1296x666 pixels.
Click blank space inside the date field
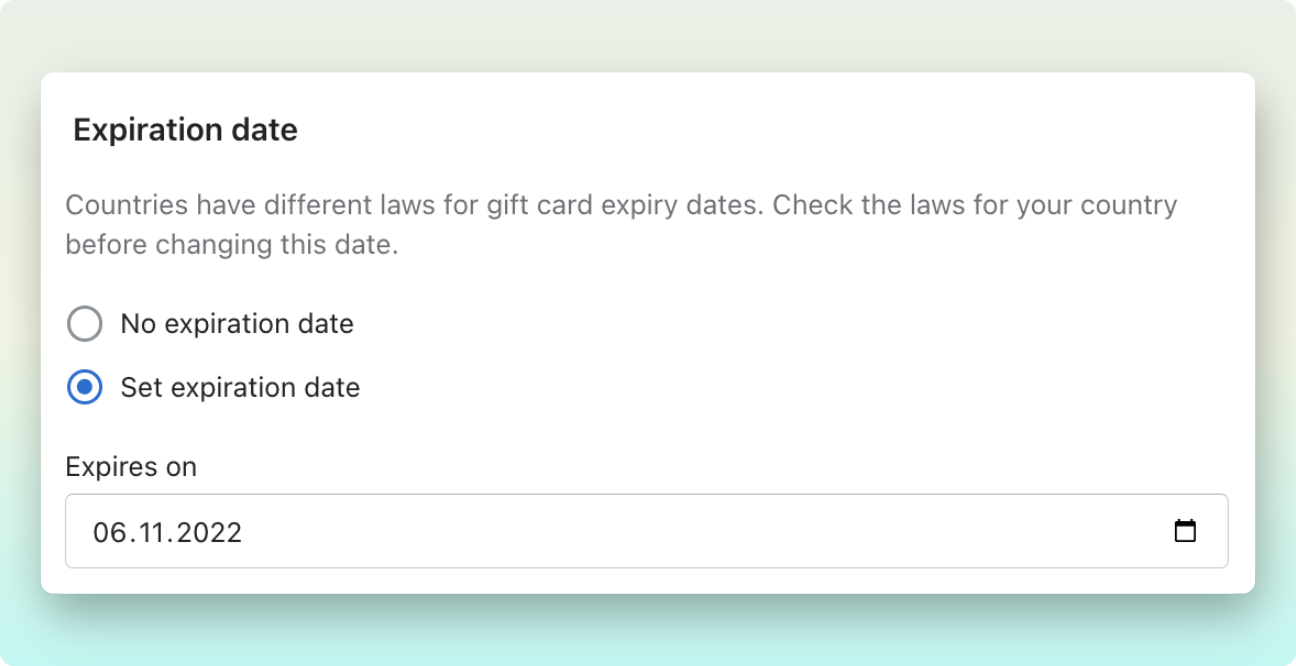click(x=700, y=531)
